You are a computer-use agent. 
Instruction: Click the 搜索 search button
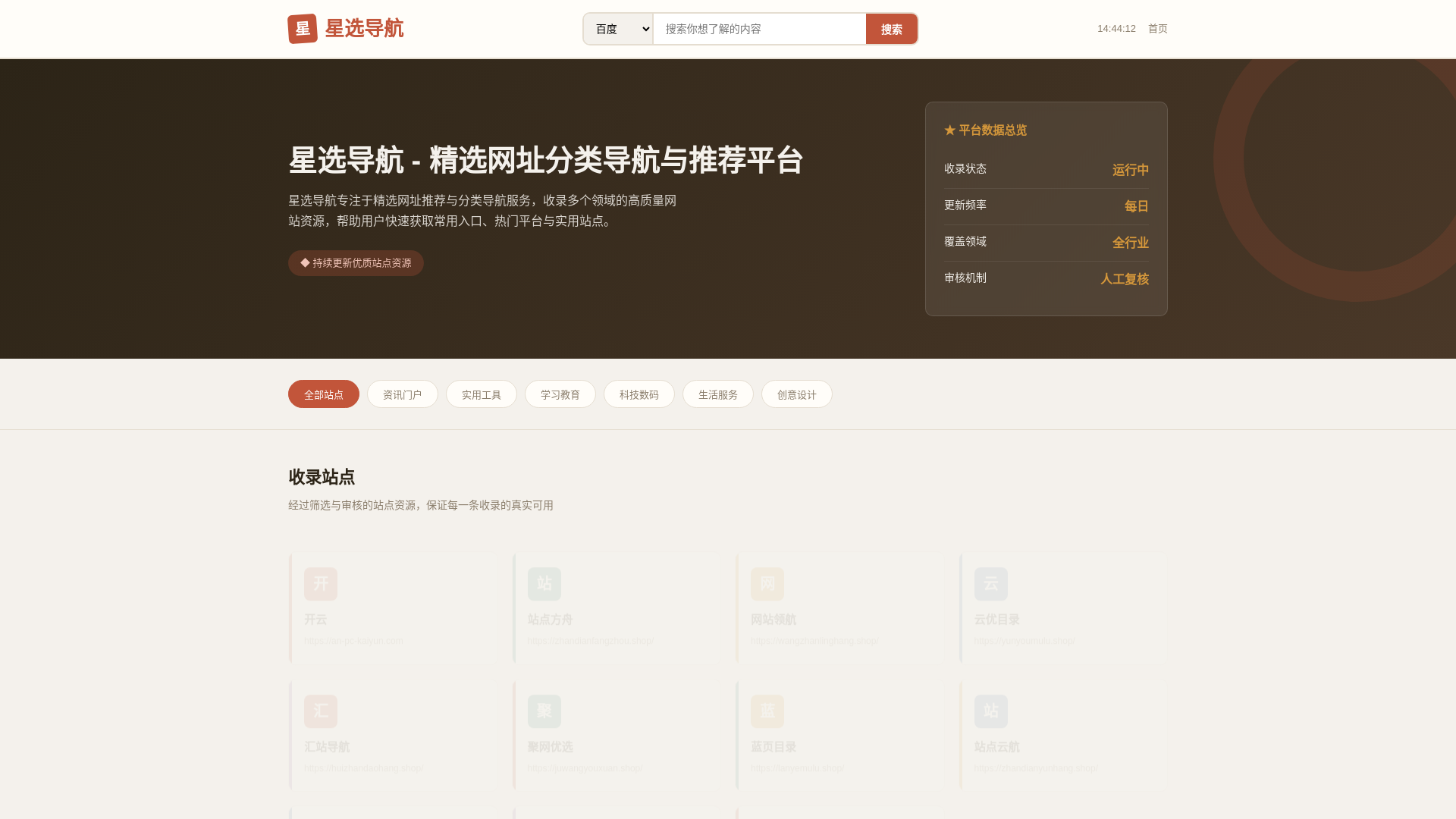point(892,29)
